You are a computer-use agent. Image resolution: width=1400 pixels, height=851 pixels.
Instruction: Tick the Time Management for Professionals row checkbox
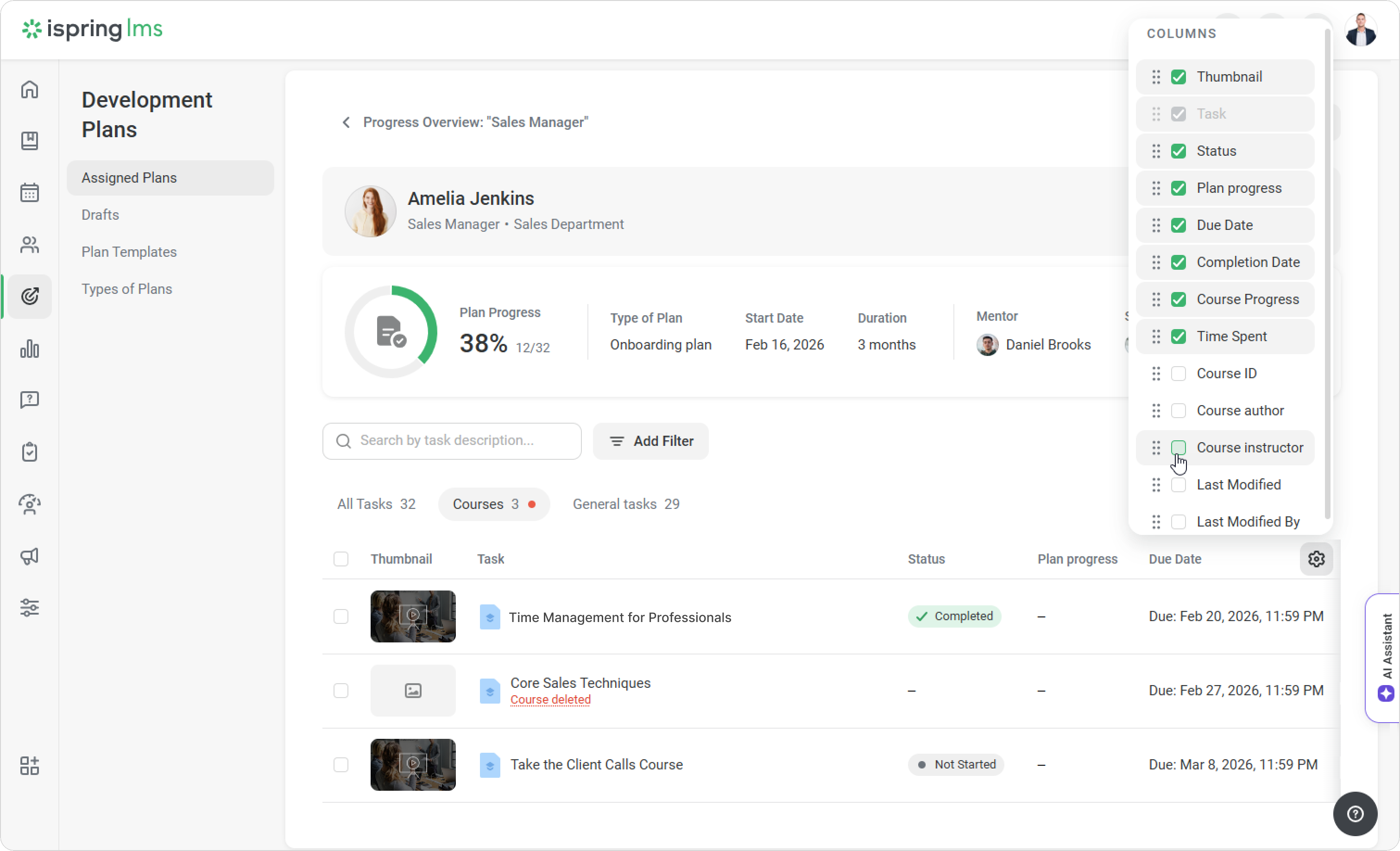point(341,616)
